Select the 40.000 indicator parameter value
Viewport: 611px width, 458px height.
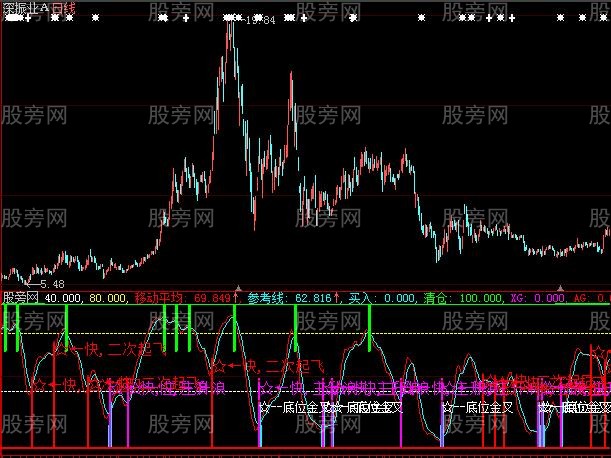[x=62, y=299]
